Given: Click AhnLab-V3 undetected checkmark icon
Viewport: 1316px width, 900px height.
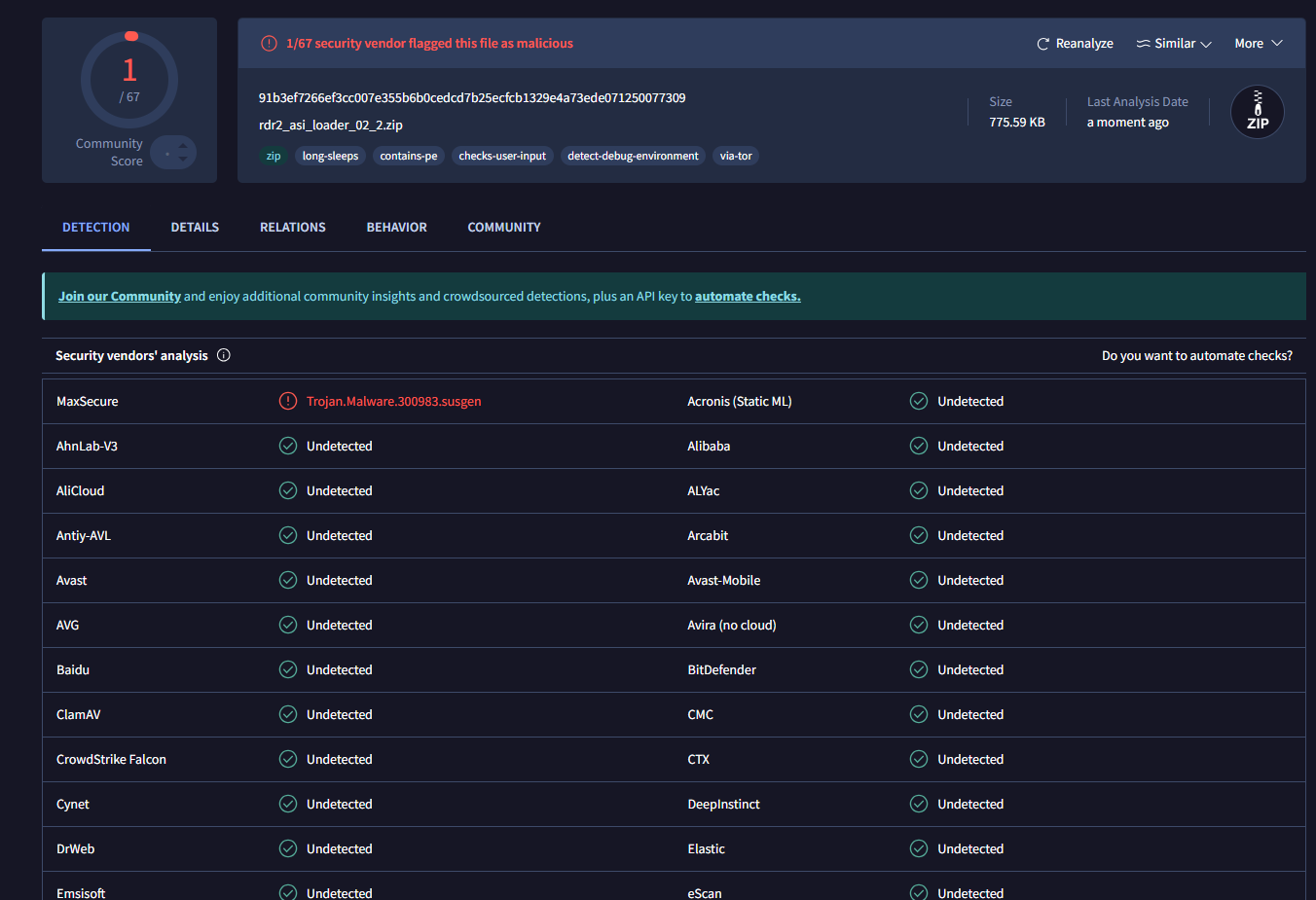Looking at the screenshot, I should [x=288, y=446].
